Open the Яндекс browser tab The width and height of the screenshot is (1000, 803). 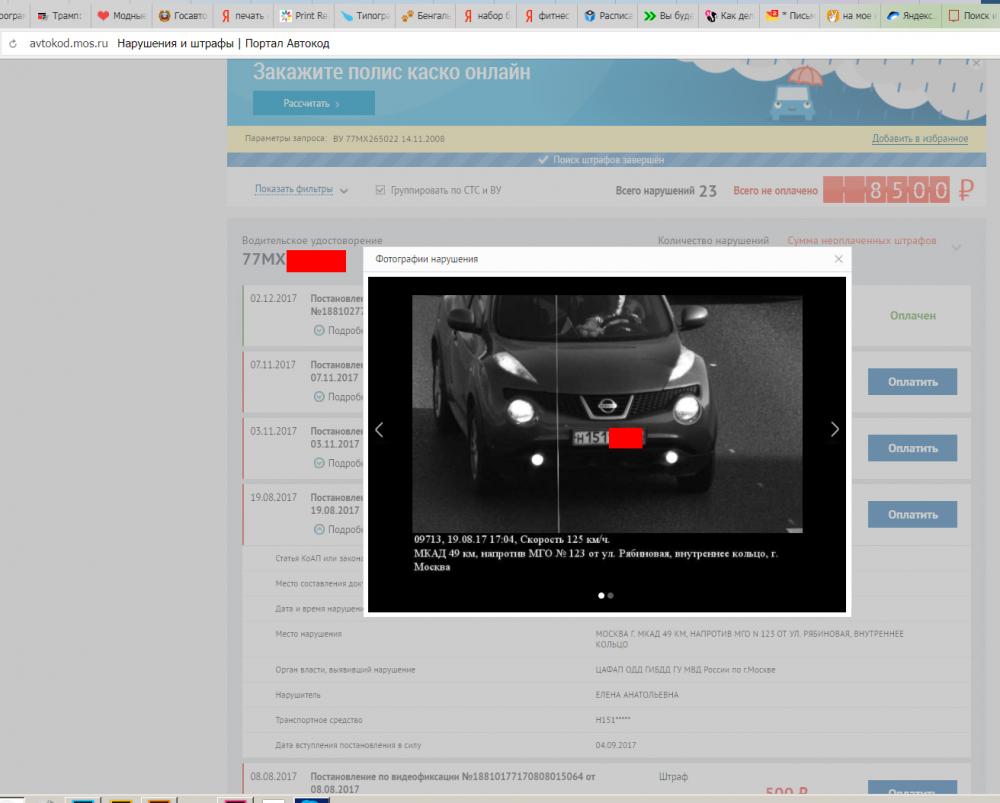[911, 15]
